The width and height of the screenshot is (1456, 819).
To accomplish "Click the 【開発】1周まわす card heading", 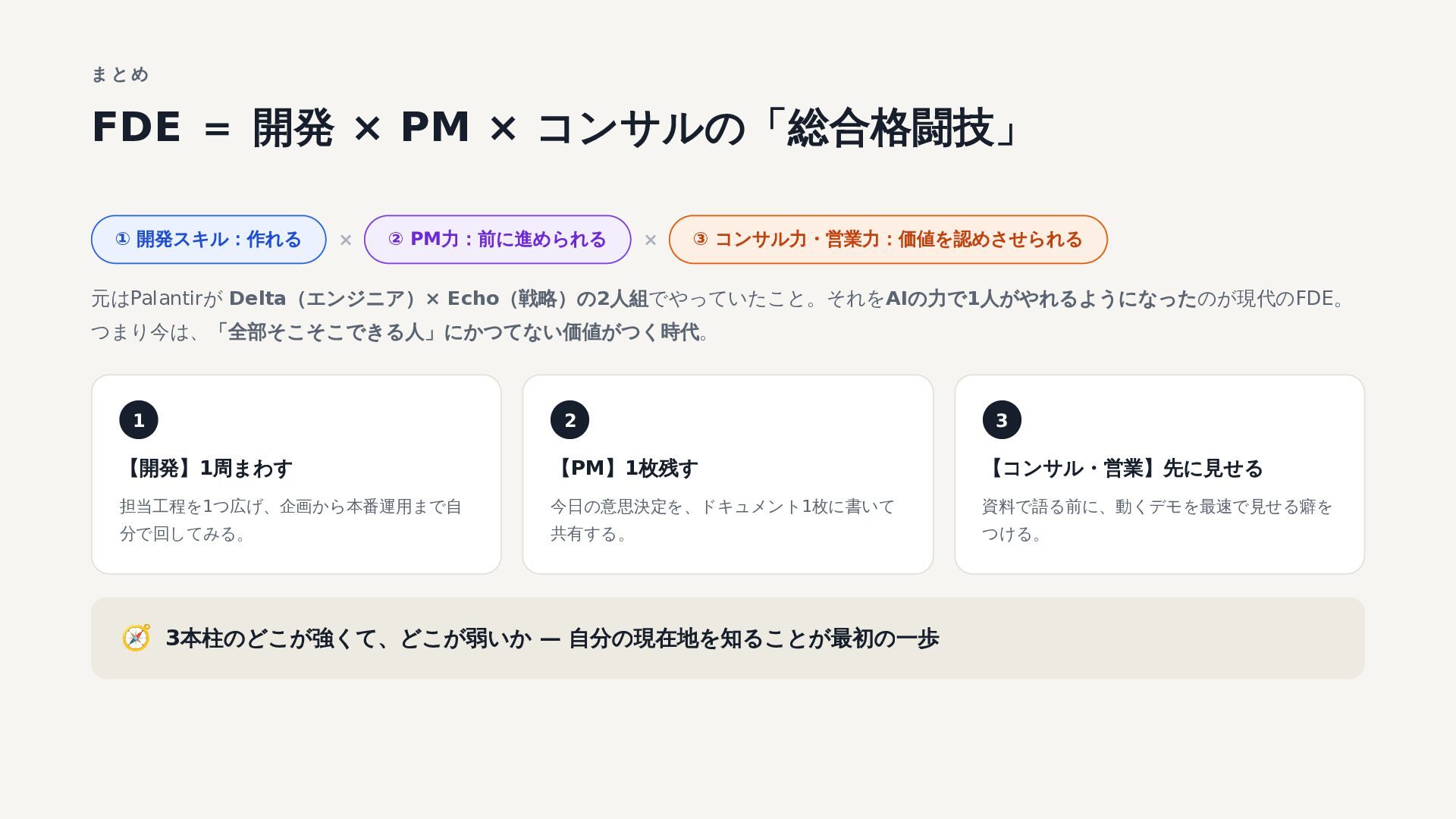I will click(x=206, y=469).
